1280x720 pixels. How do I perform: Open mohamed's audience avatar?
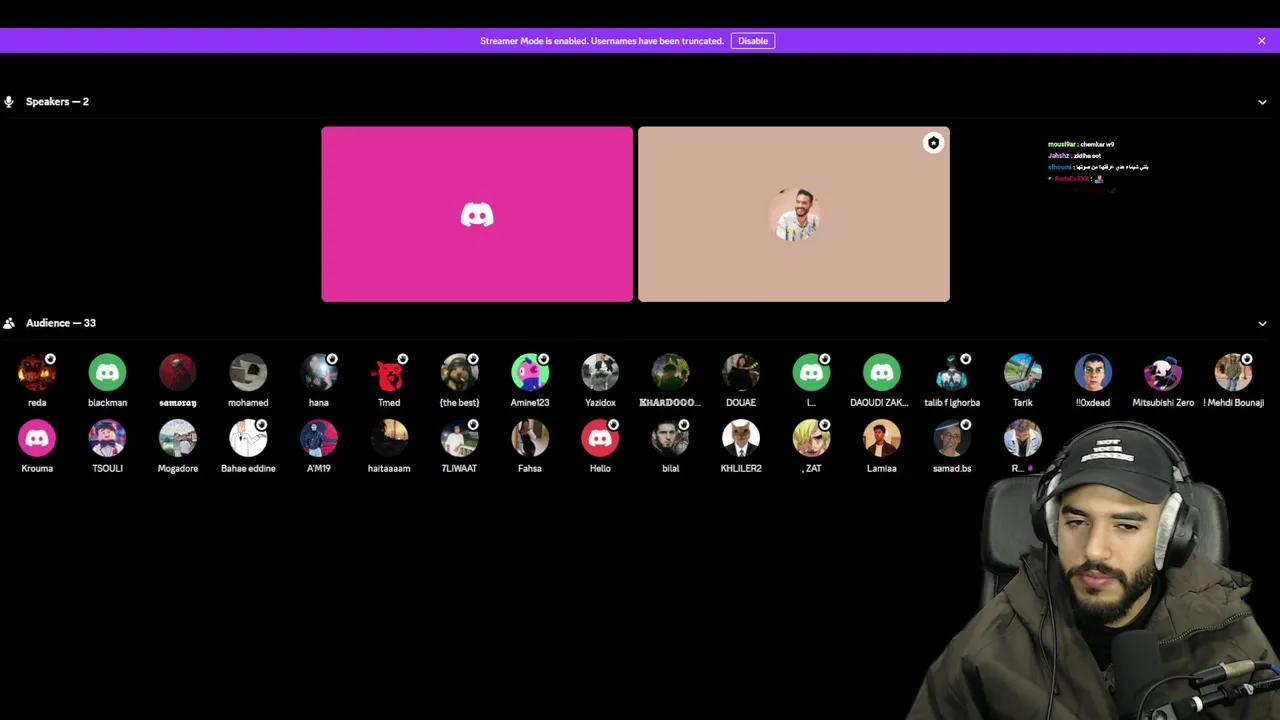(248, 373)
